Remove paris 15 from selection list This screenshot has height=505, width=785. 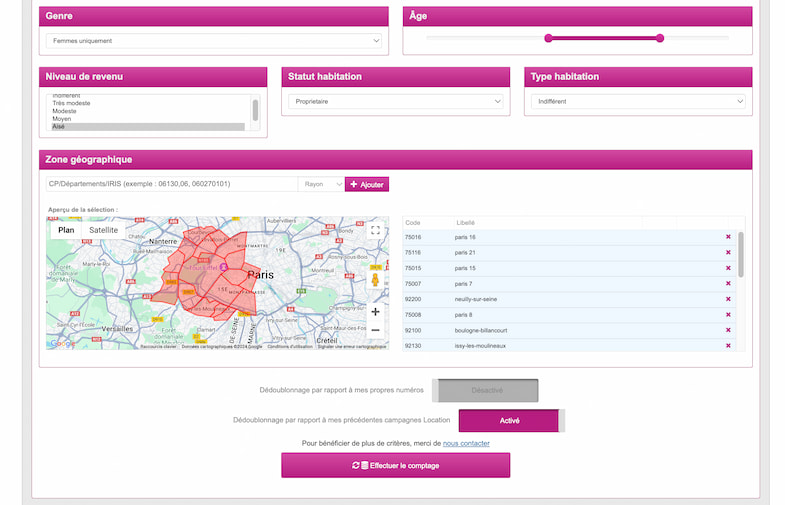pos(728,268)
